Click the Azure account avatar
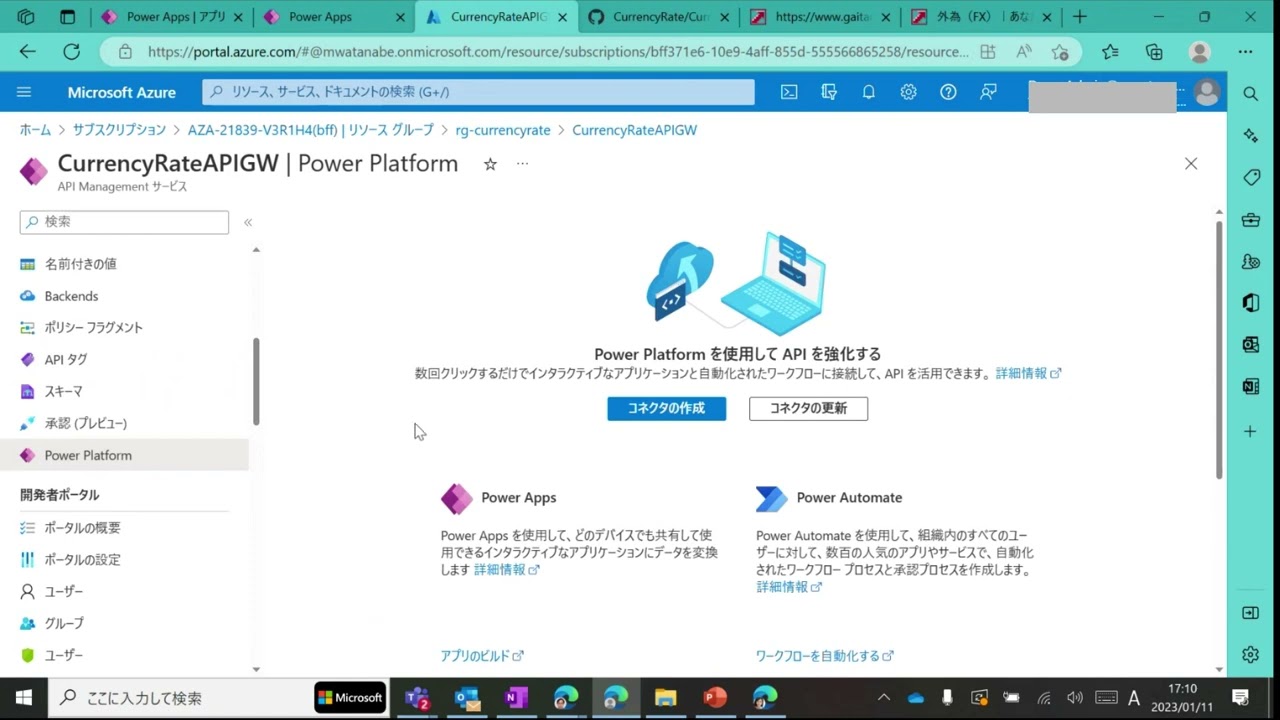1280x720 pixels. pos(1207,92)
